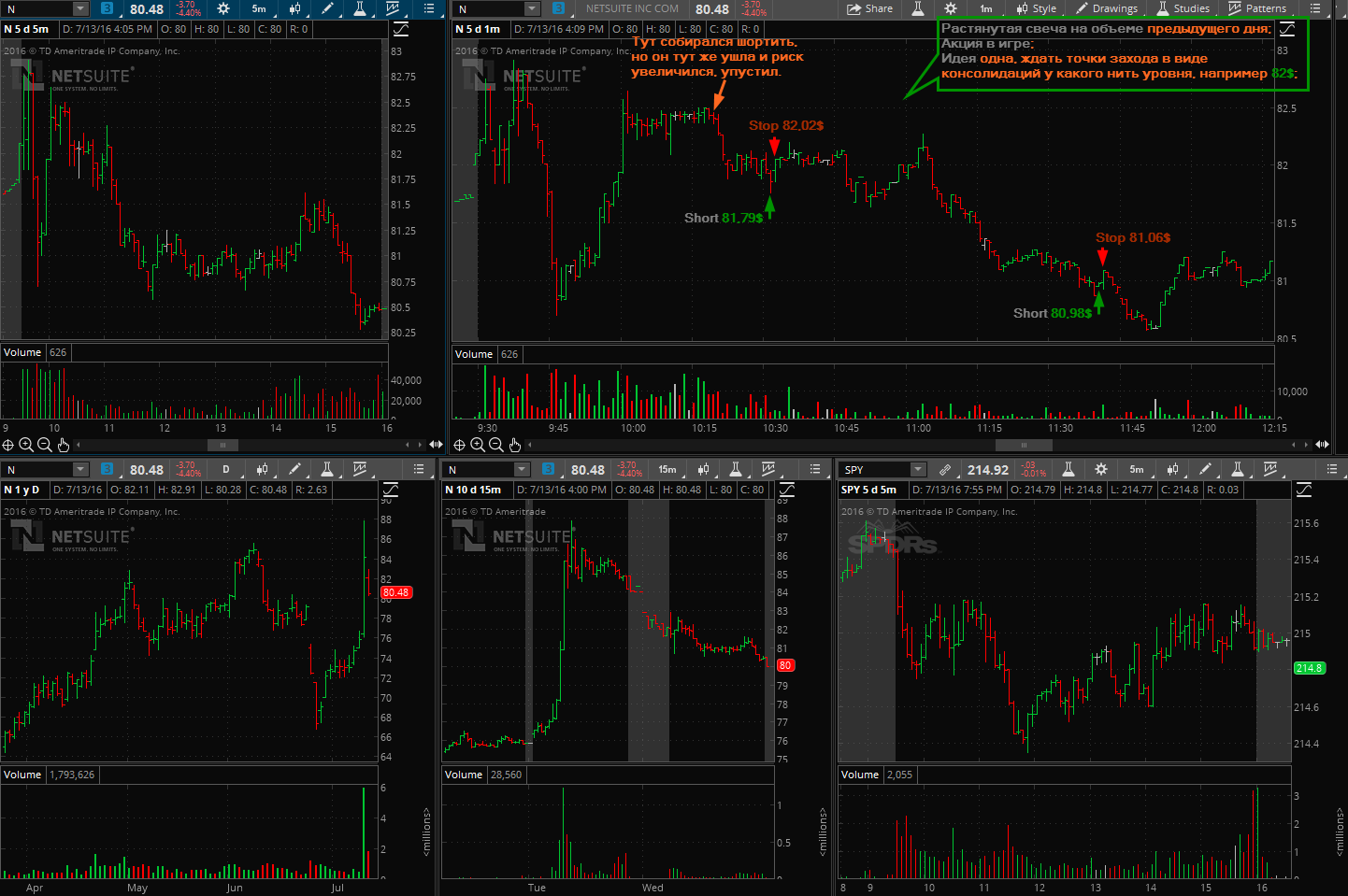Toggle price scale icon in N 5d 5m chart
The height and width of the screenshot is (896, 1348).
click(x=401, y=29)
